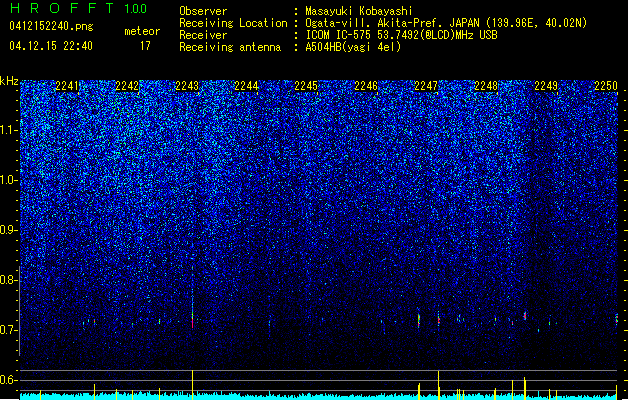Click the 'meteor' label

pos(142,31)
